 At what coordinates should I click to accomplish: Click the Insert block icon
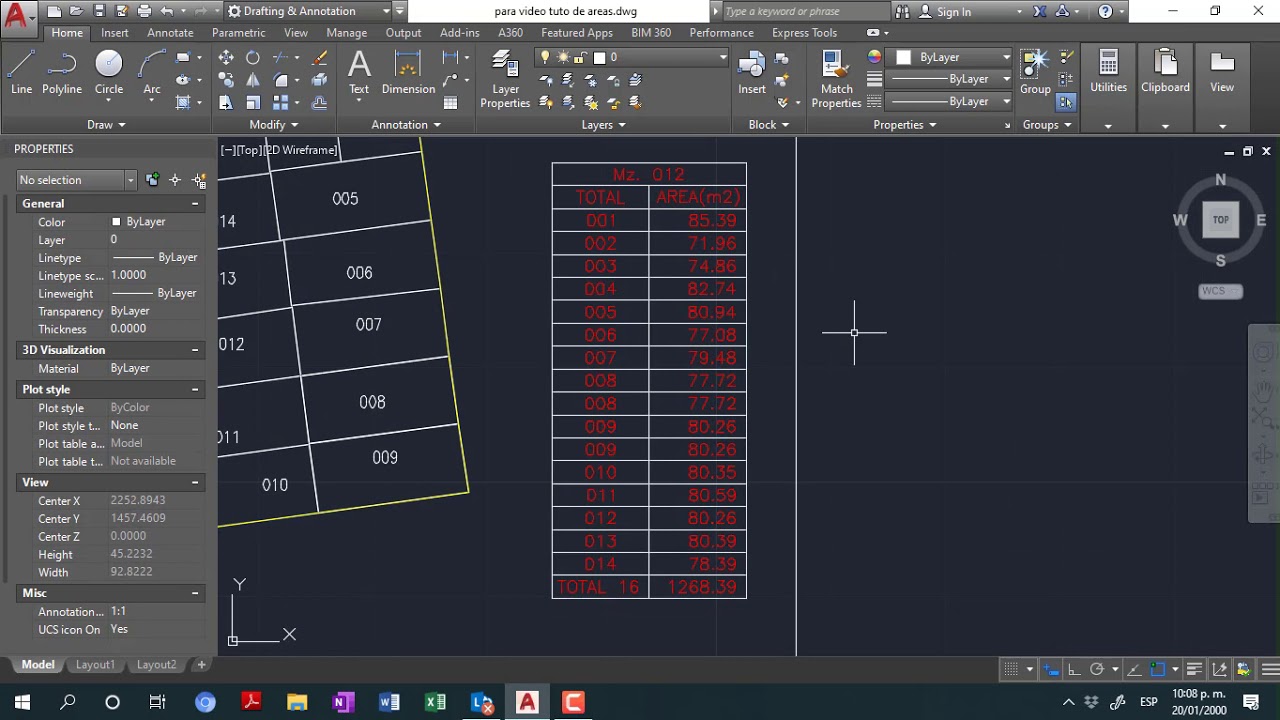752,72
